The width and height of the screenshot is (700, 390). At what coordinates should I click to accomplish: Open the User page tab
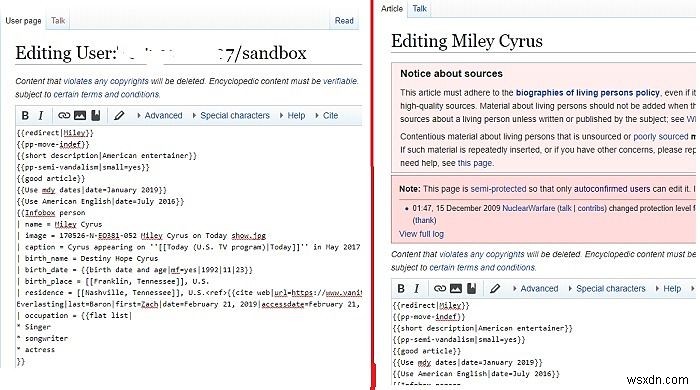click(23, 21)
